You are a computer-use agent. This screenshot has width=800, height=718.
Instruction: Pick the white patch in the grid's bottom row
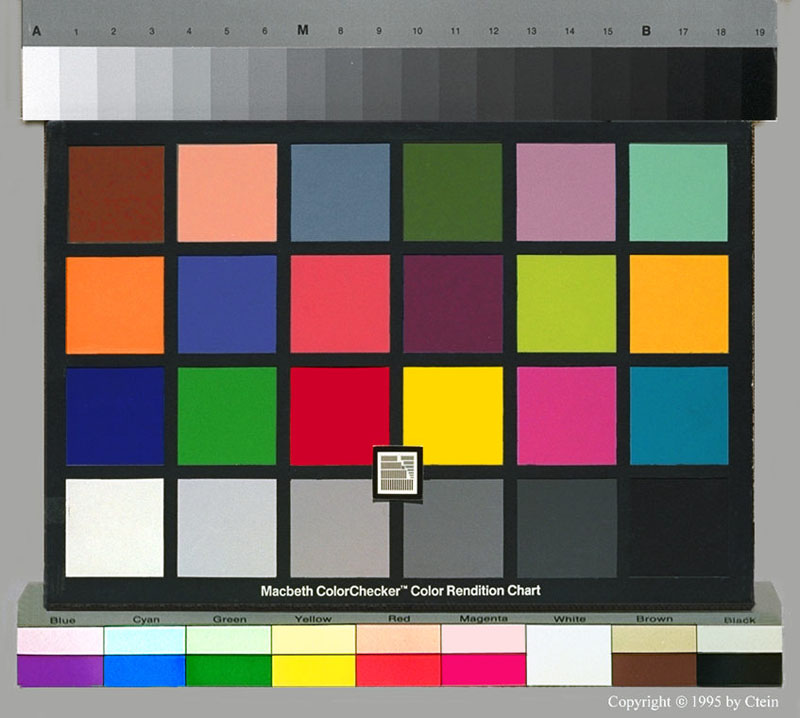point(115,527)
